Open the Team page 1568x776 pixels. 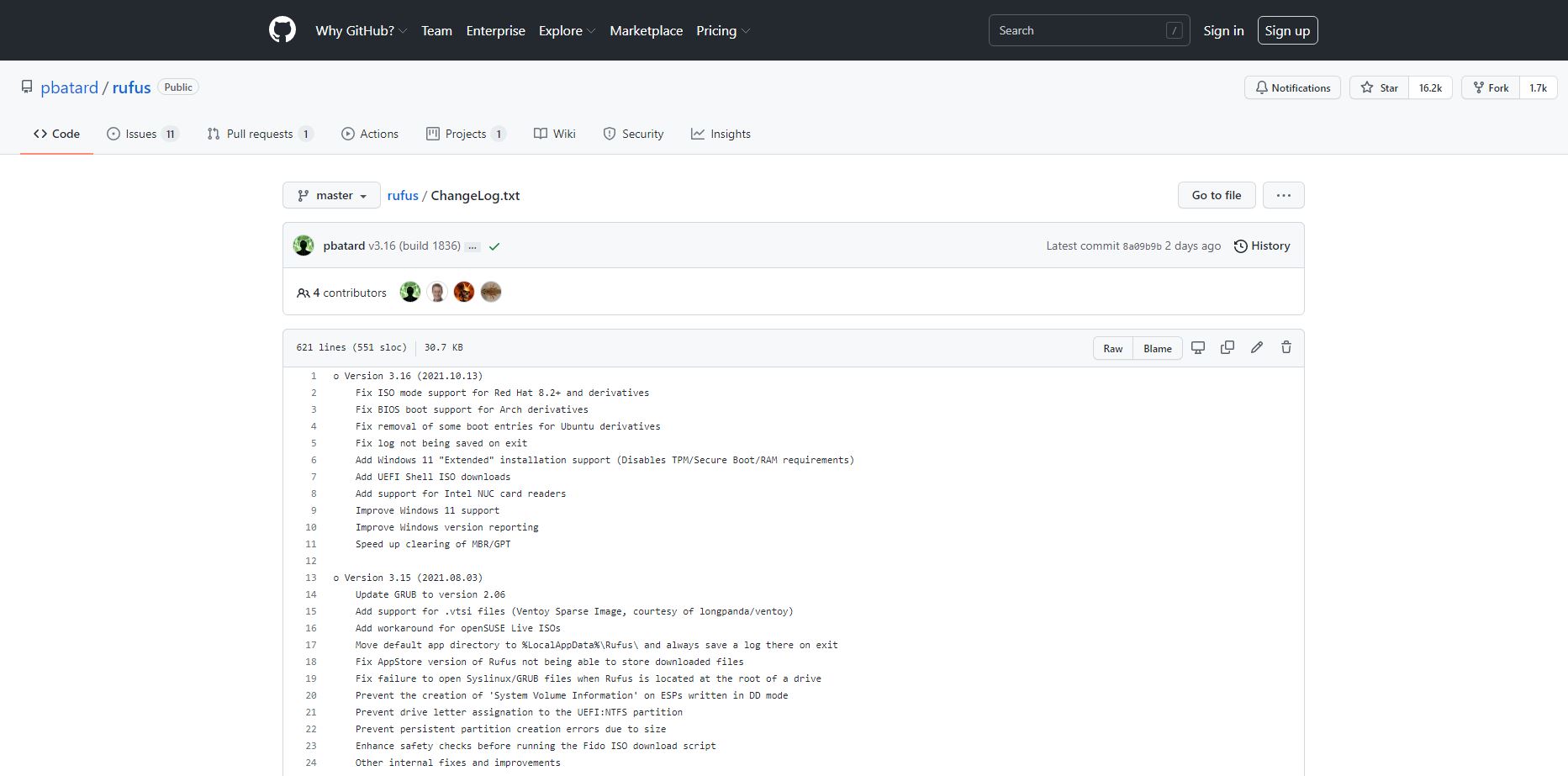pyautogui.click(x=436, y=30)
